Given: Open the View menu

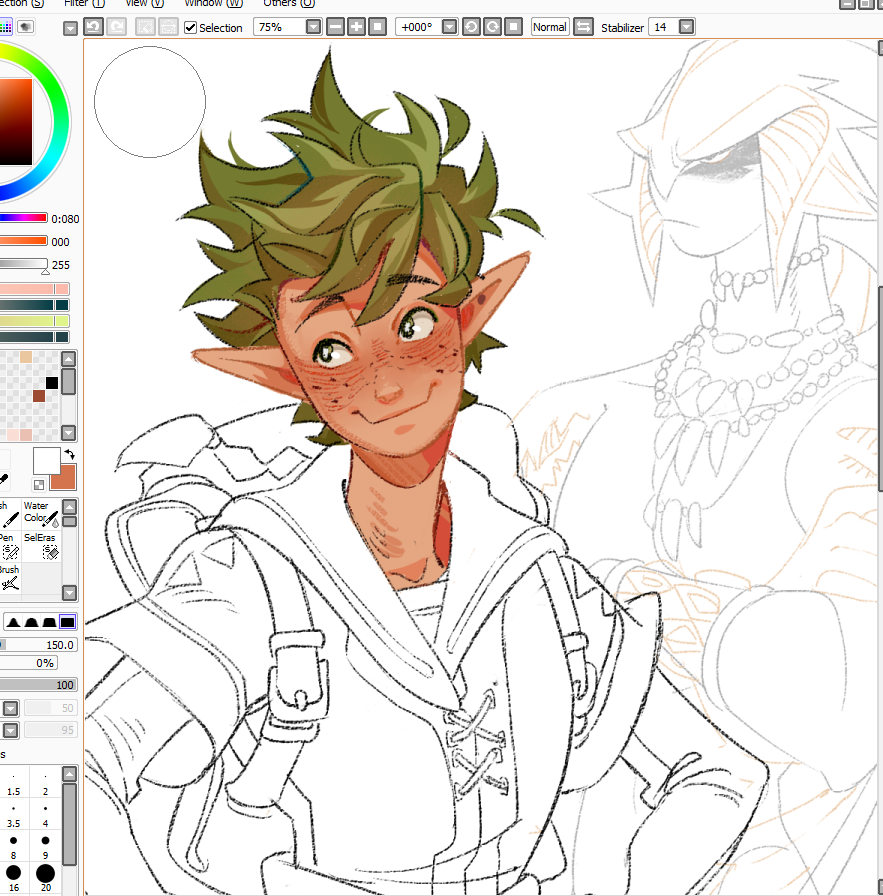Looking at the screenshot, I should pyautogui.click(x=145, y=3).
